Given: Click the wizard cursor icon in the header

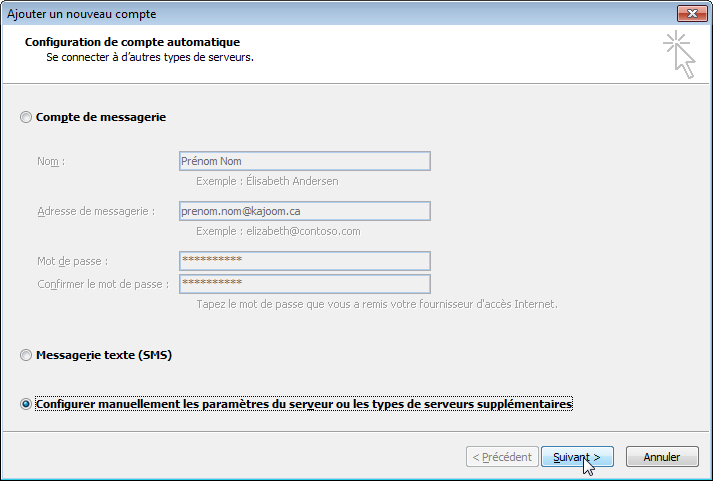Looking at the screenshot, I should click(x=679, y=54).
